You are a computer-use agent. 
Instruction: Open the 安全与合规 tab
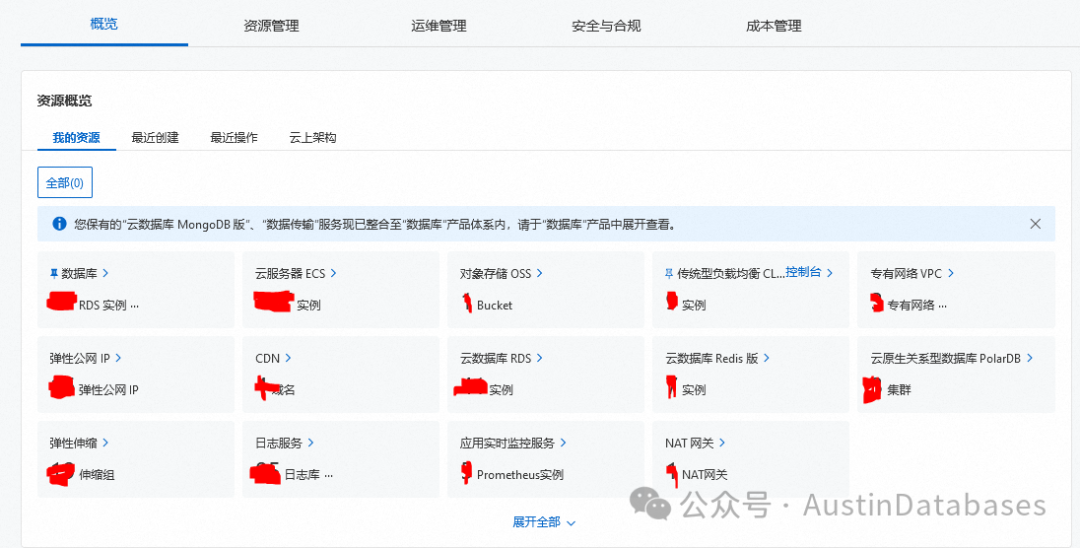point(606,26)
